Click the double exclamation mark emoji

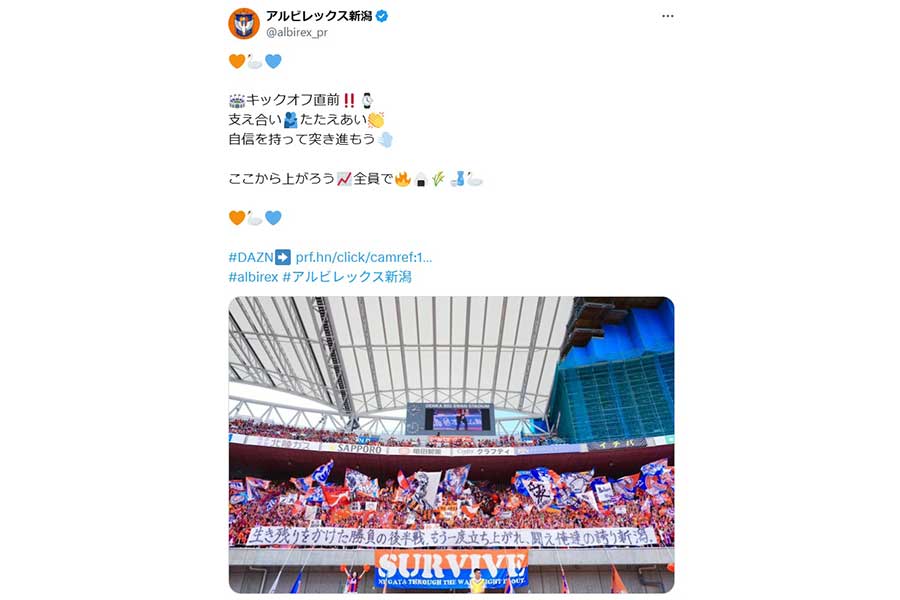point(349,100)
